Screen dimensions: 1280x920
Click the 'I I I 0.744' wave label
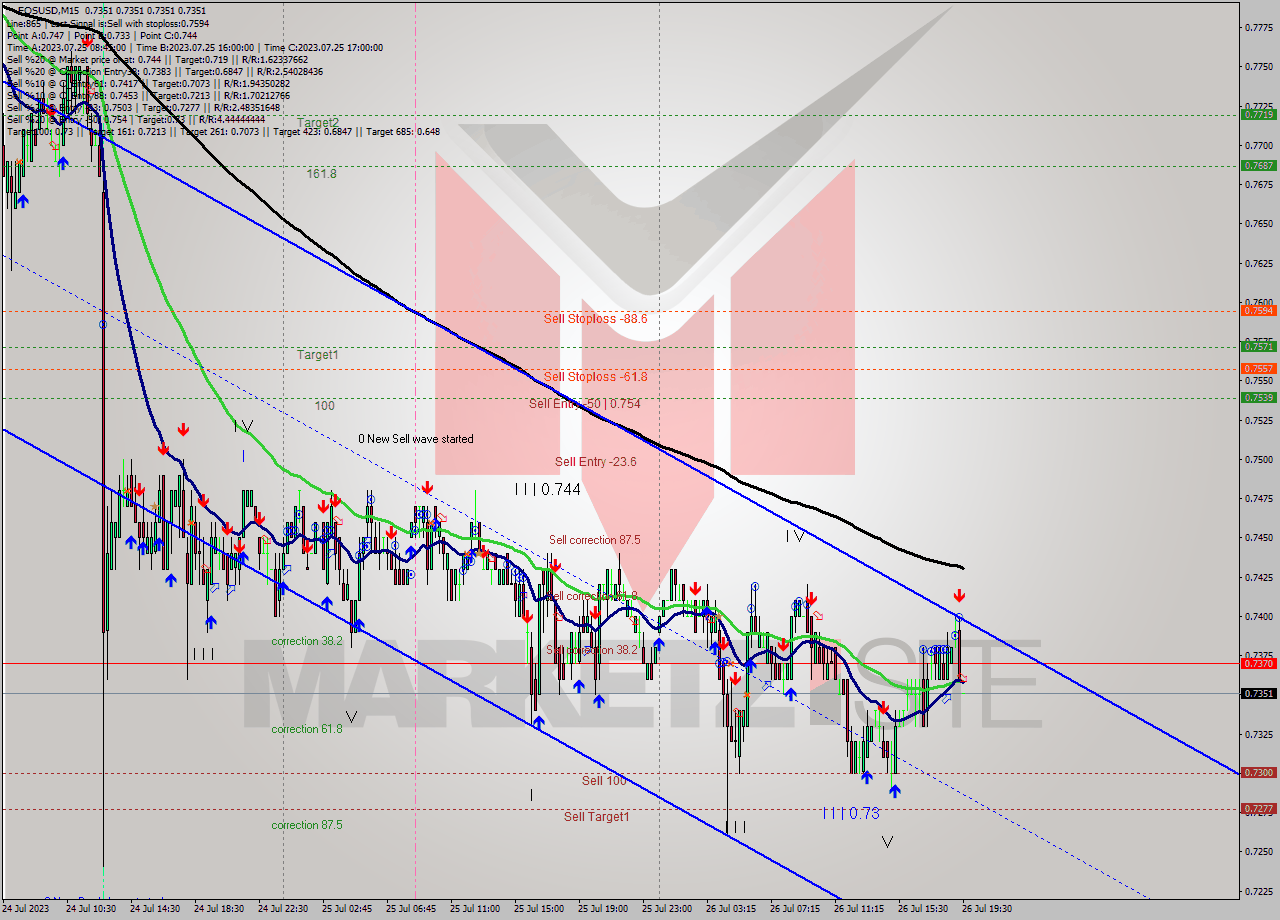click(x=547, y=490)
